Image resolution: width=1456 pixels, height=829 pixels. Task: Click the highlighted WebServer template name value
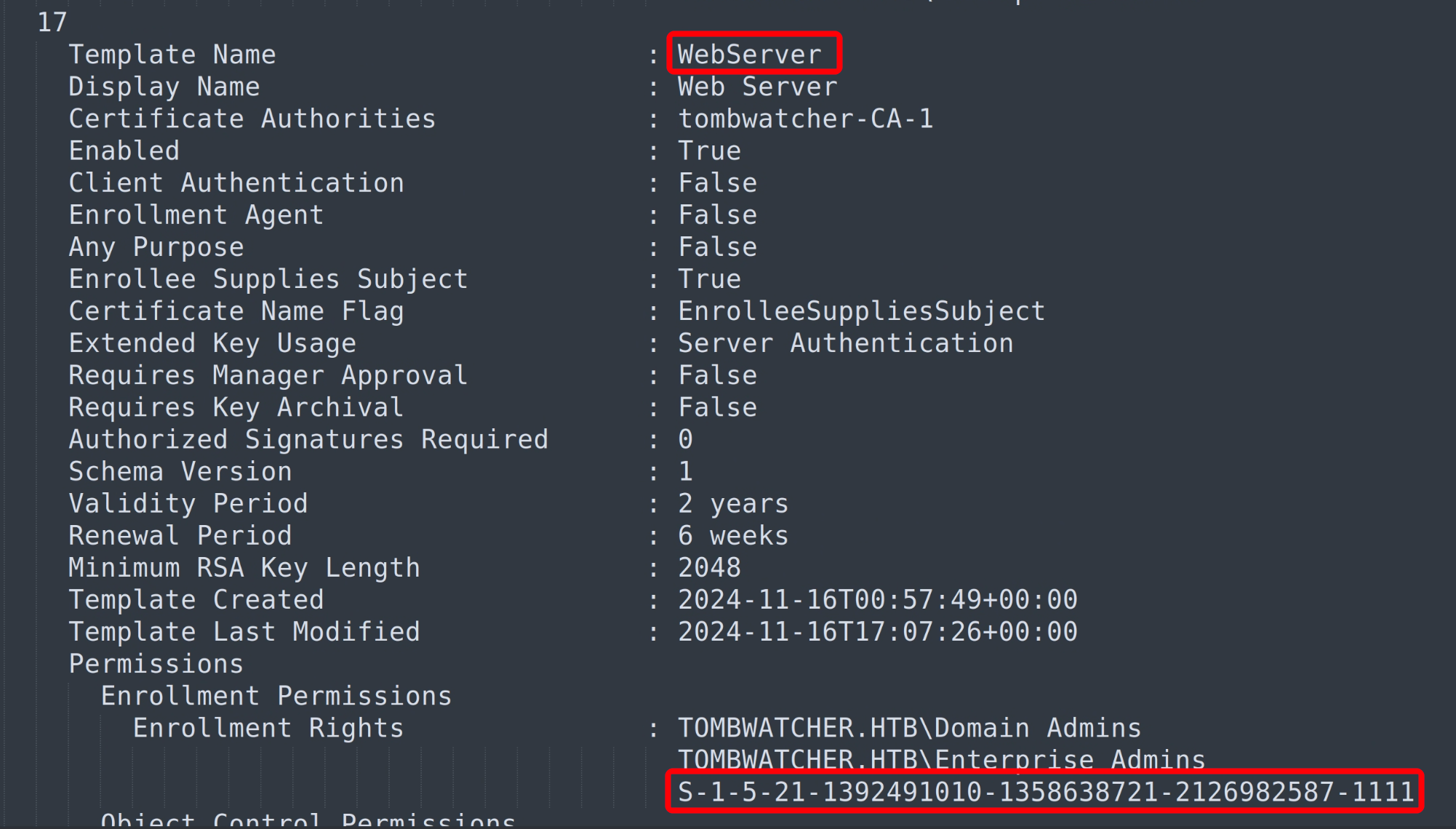[749, 55]
